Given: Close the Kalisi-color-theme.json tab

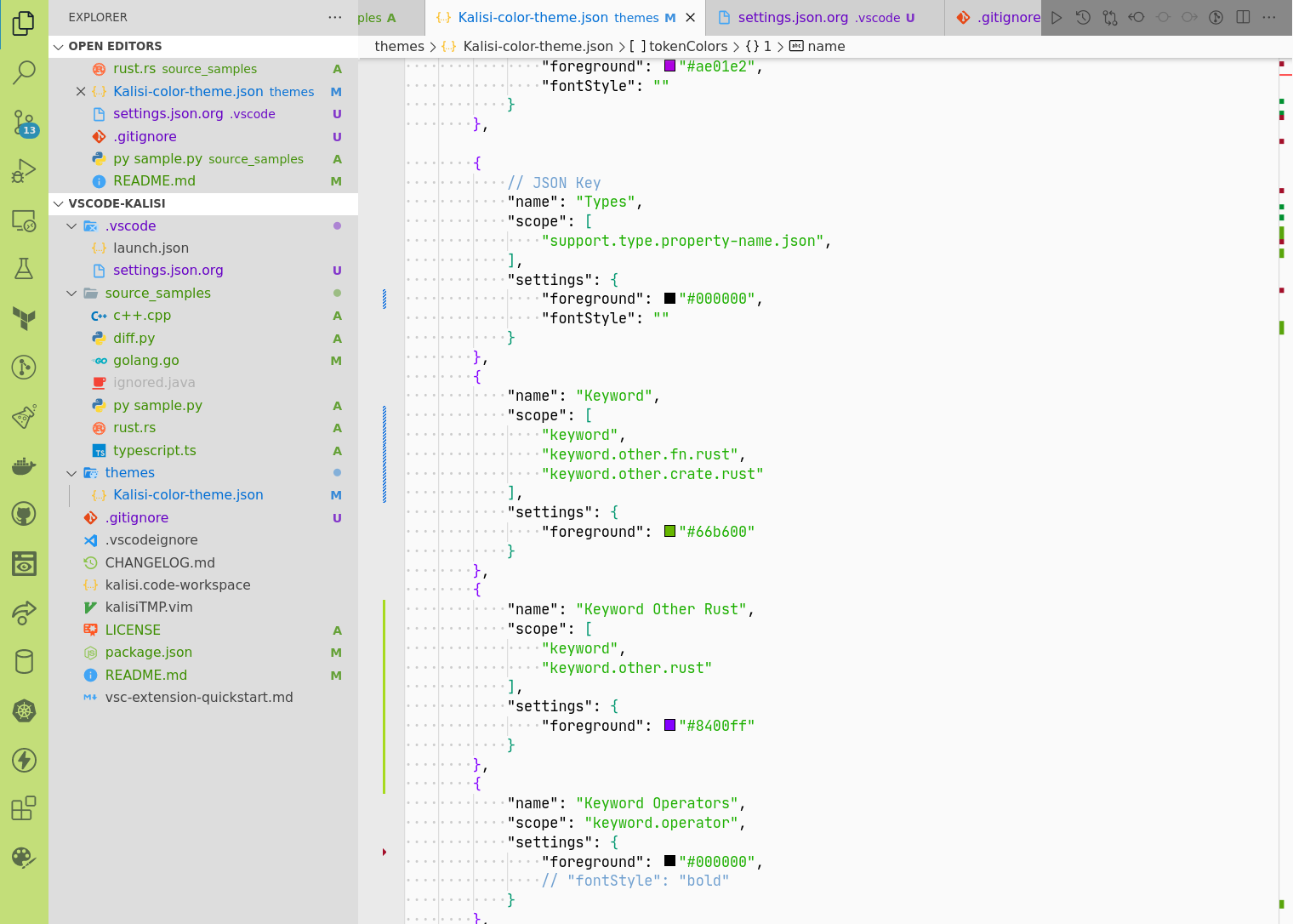Looking at the screenshot, I should [x=690, y=17].
